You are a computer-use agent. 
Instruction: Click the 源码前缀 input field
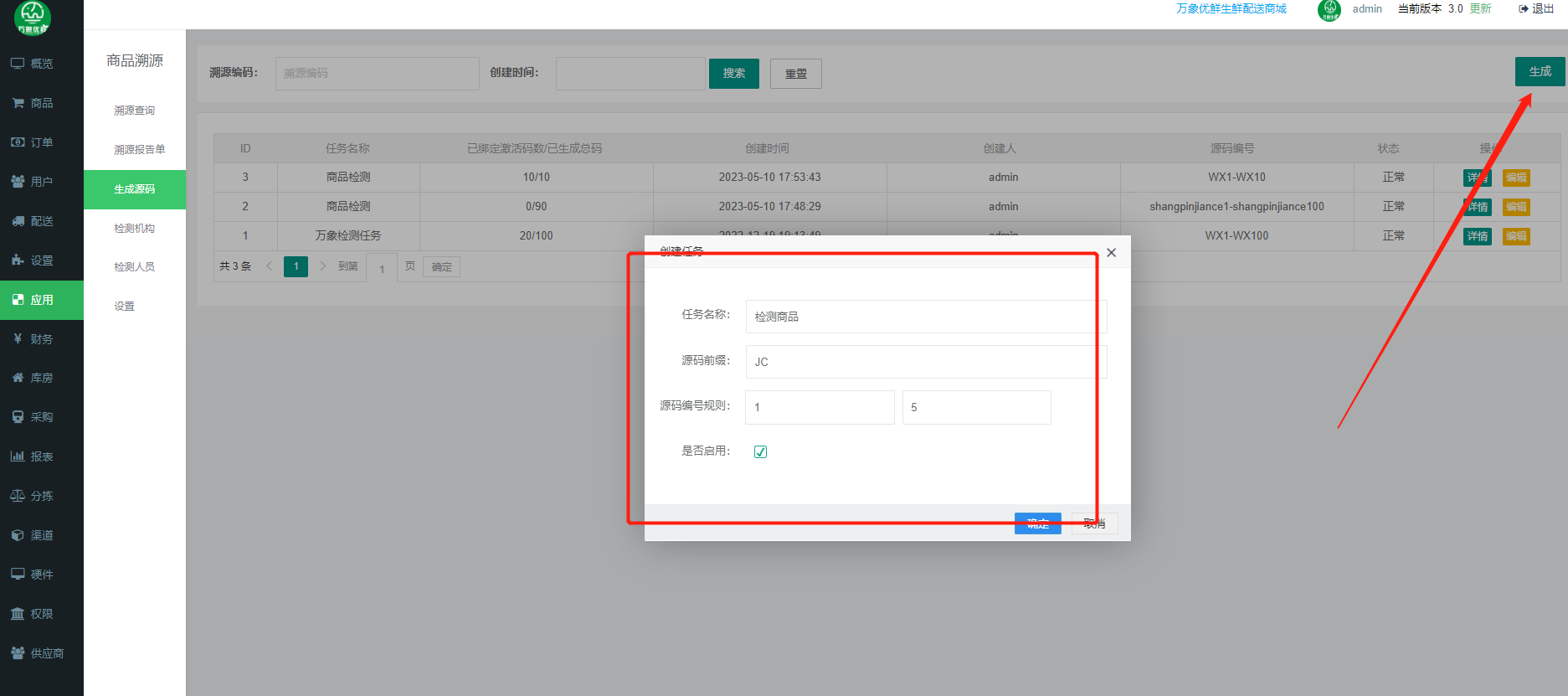pyautogui.click(x=925, y=362)
